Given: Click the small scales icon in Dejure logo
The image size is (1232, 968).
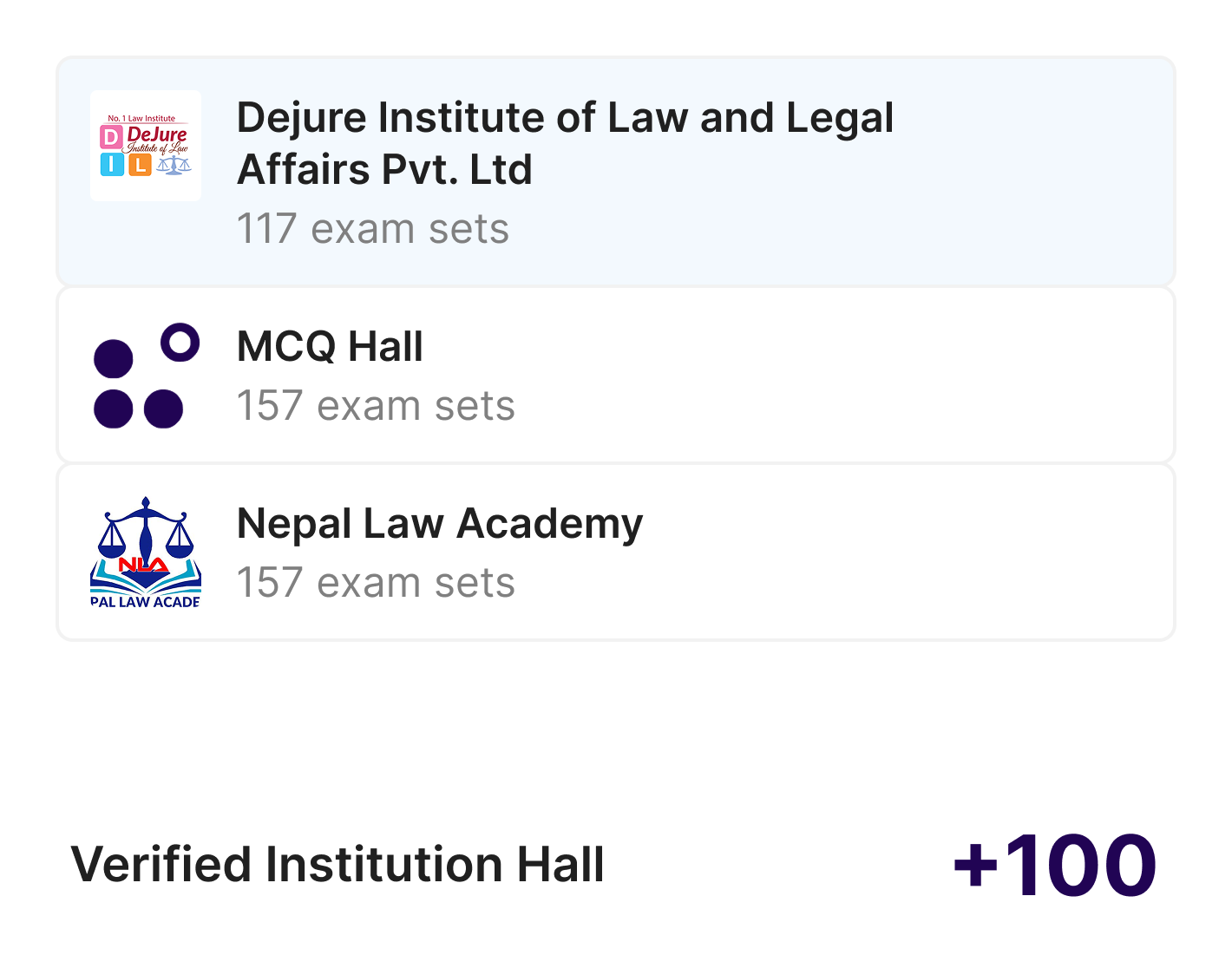Looking at the screenshot, I should (174, 165).
